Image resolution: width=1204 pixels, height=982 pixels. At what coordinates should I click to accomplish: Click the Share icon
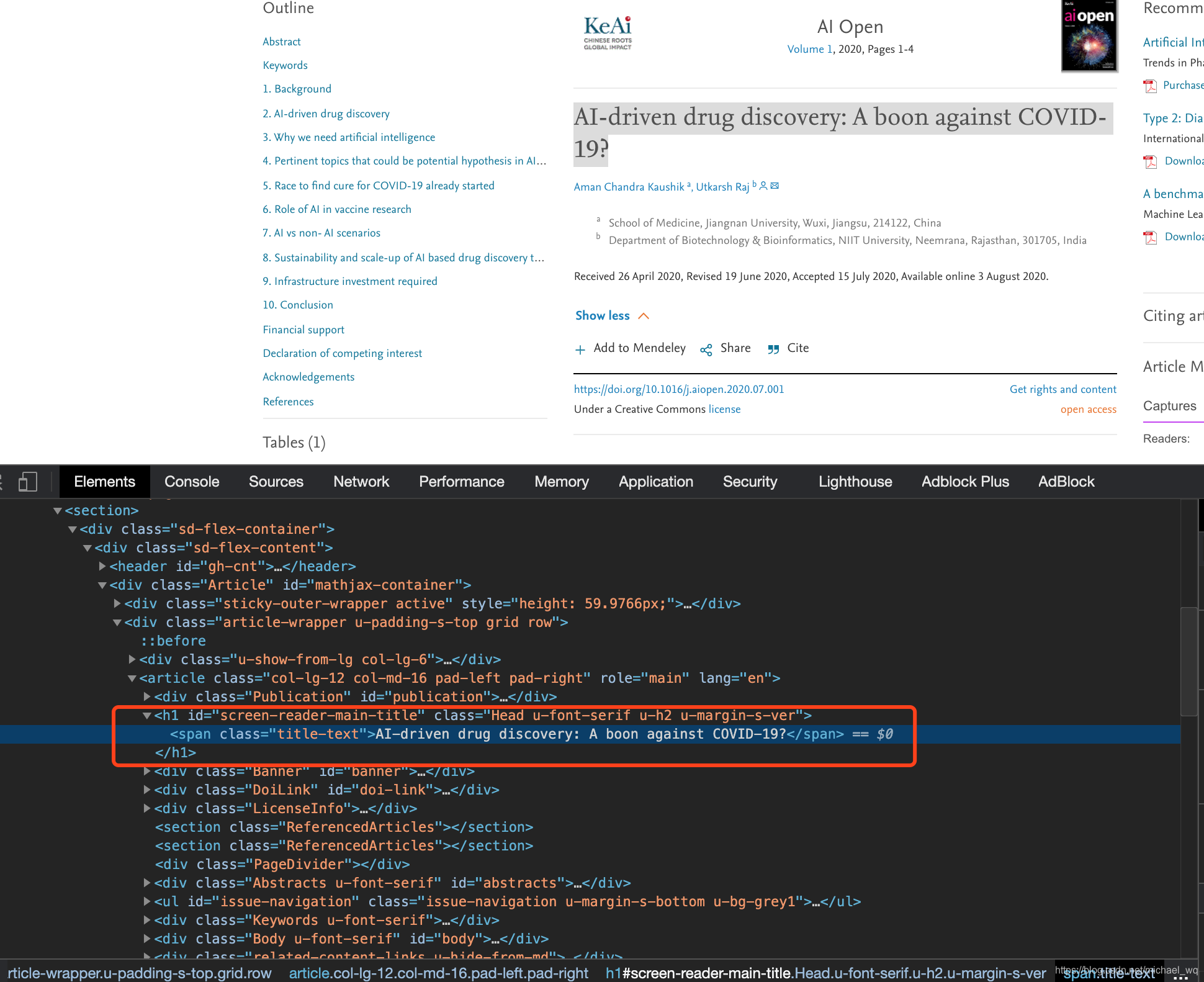coord(706,349)
